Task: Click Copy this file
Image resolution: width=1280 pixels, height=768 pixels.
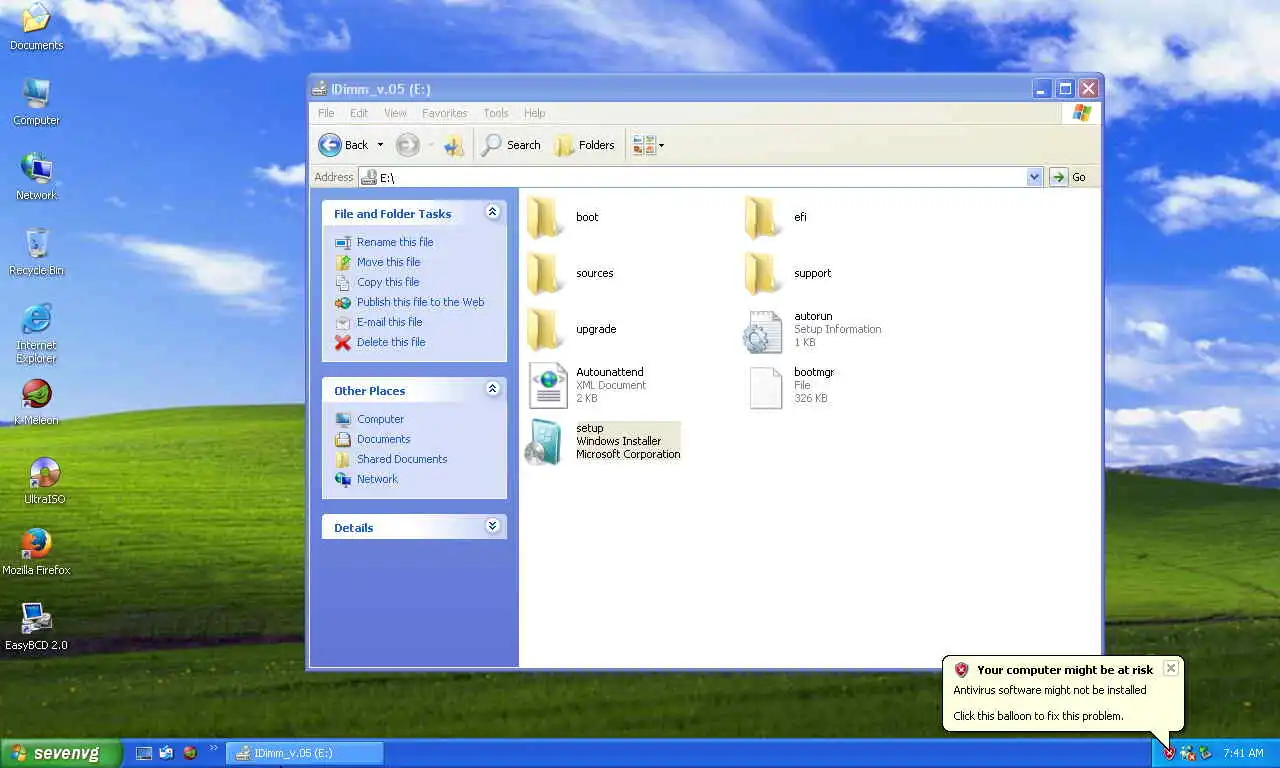Action: 377,282
